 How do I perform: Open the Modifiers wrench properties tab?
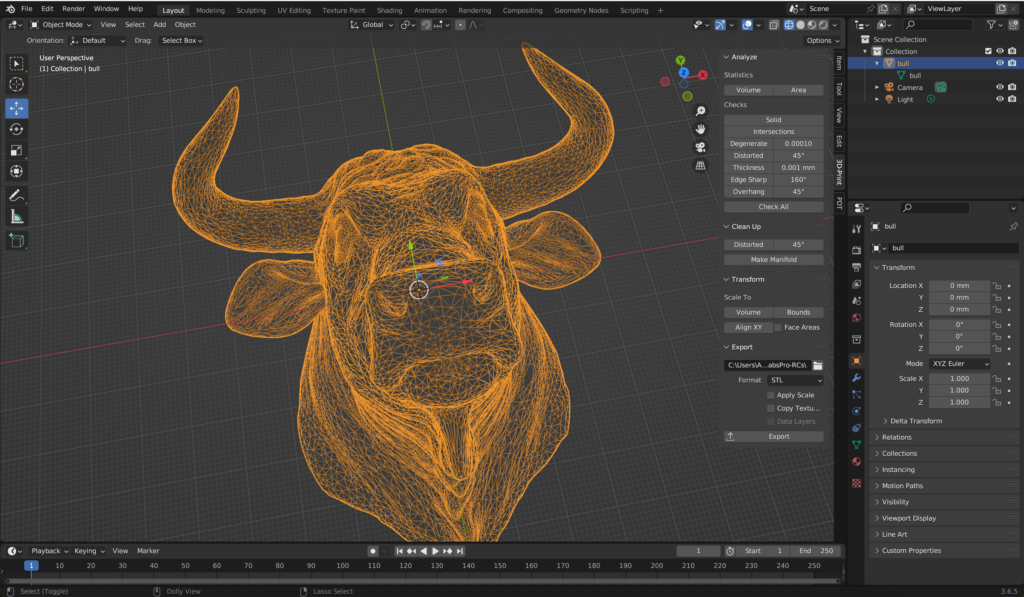[856, 378]
